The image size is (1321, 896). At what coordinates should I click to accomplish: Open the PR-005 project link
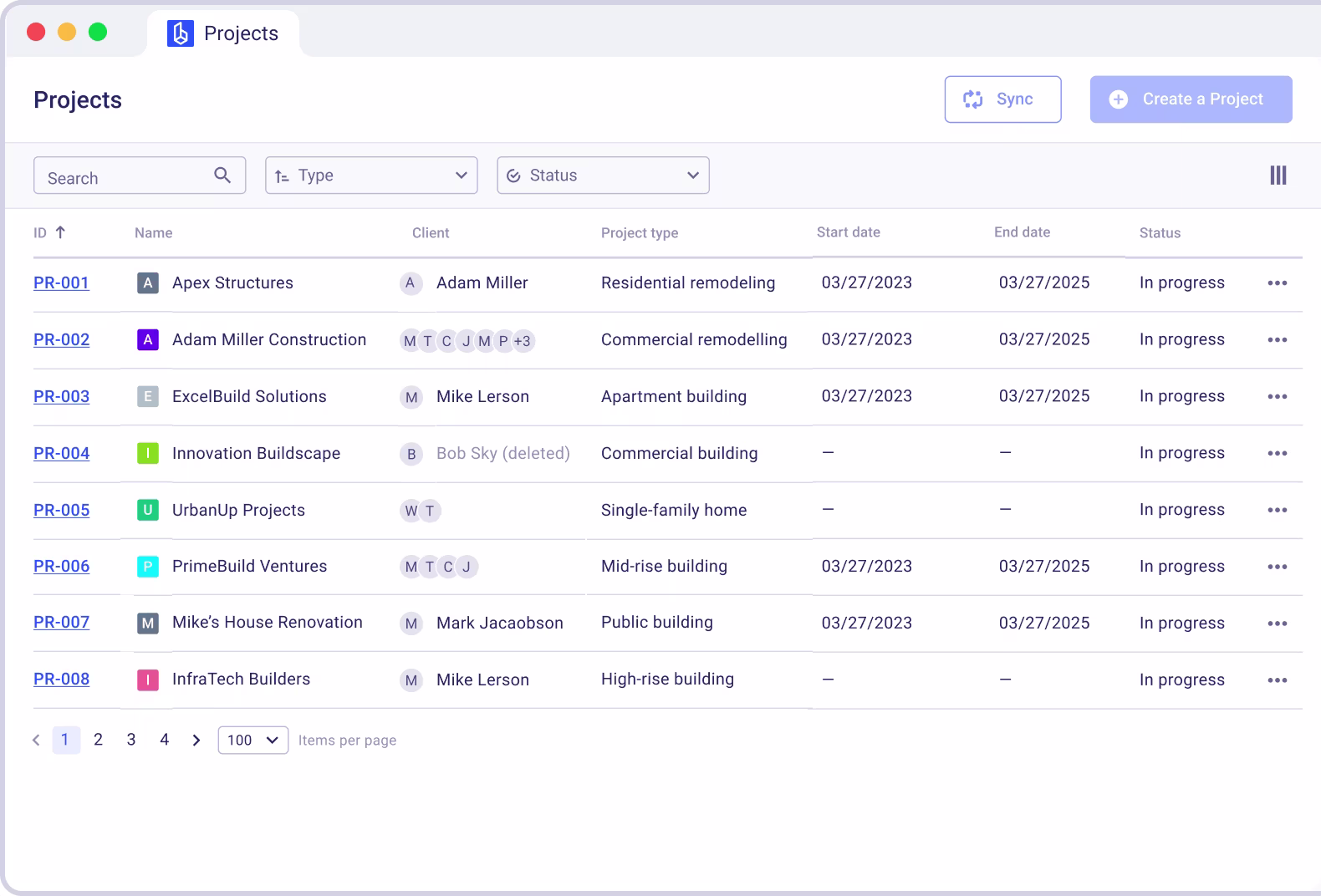[61, 510]
